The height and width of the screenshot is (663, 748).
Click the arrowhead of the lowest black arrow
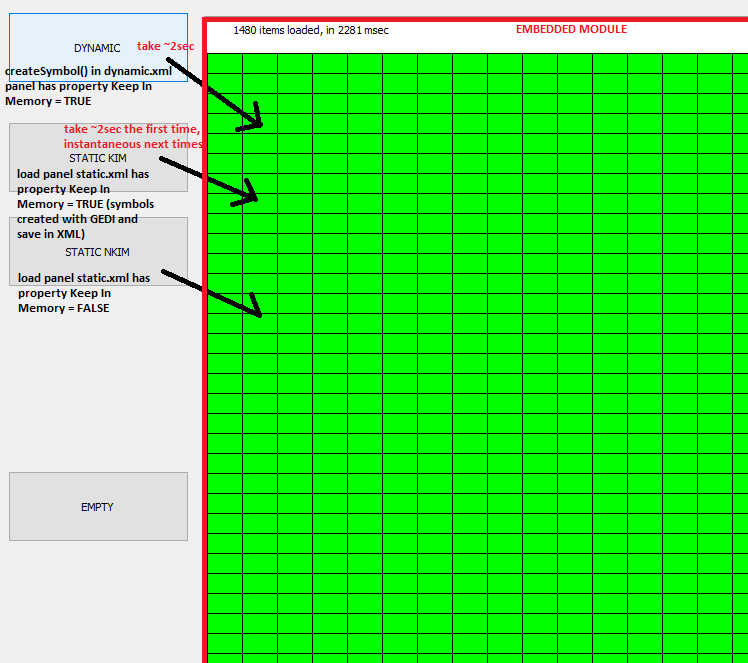[256, 309]
